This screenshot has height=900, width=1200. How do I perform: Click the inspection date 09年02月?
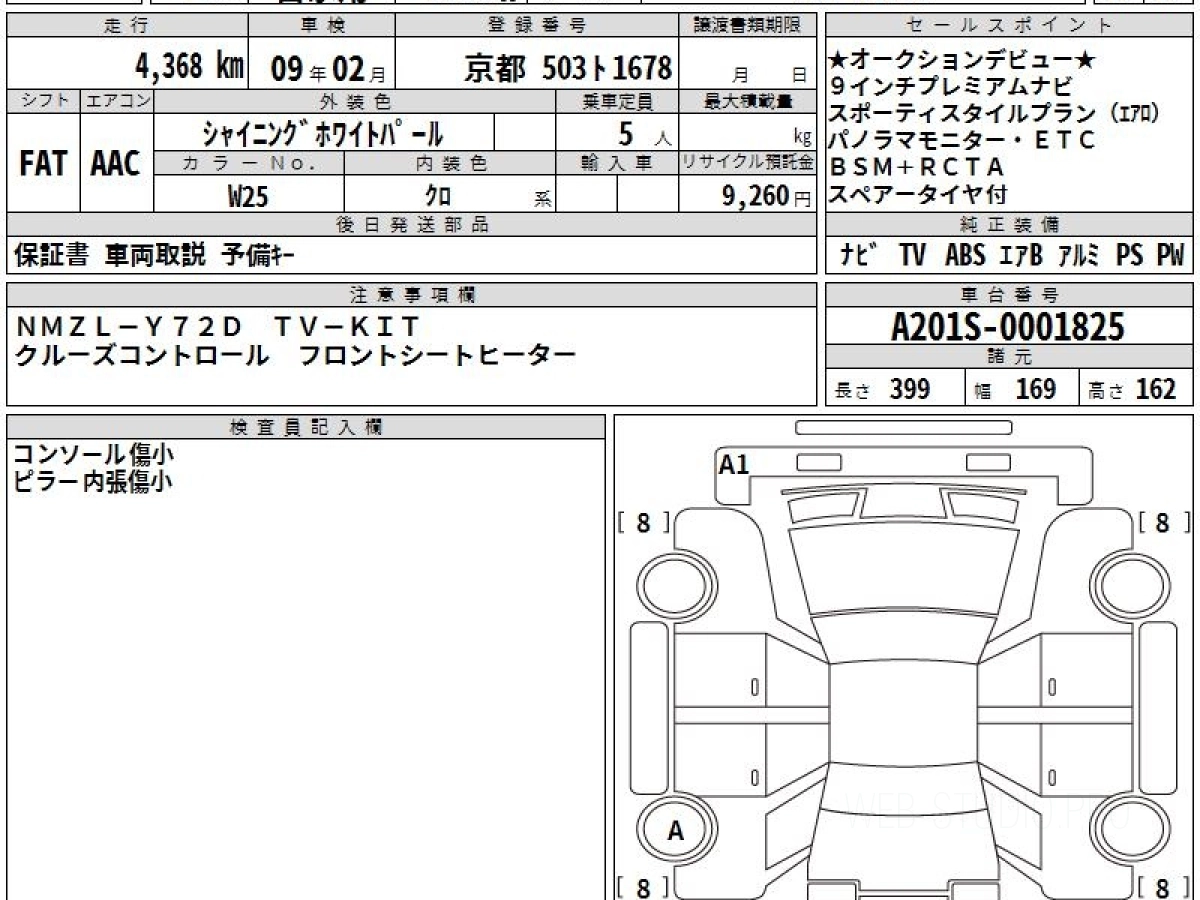[x=320, y=68]
